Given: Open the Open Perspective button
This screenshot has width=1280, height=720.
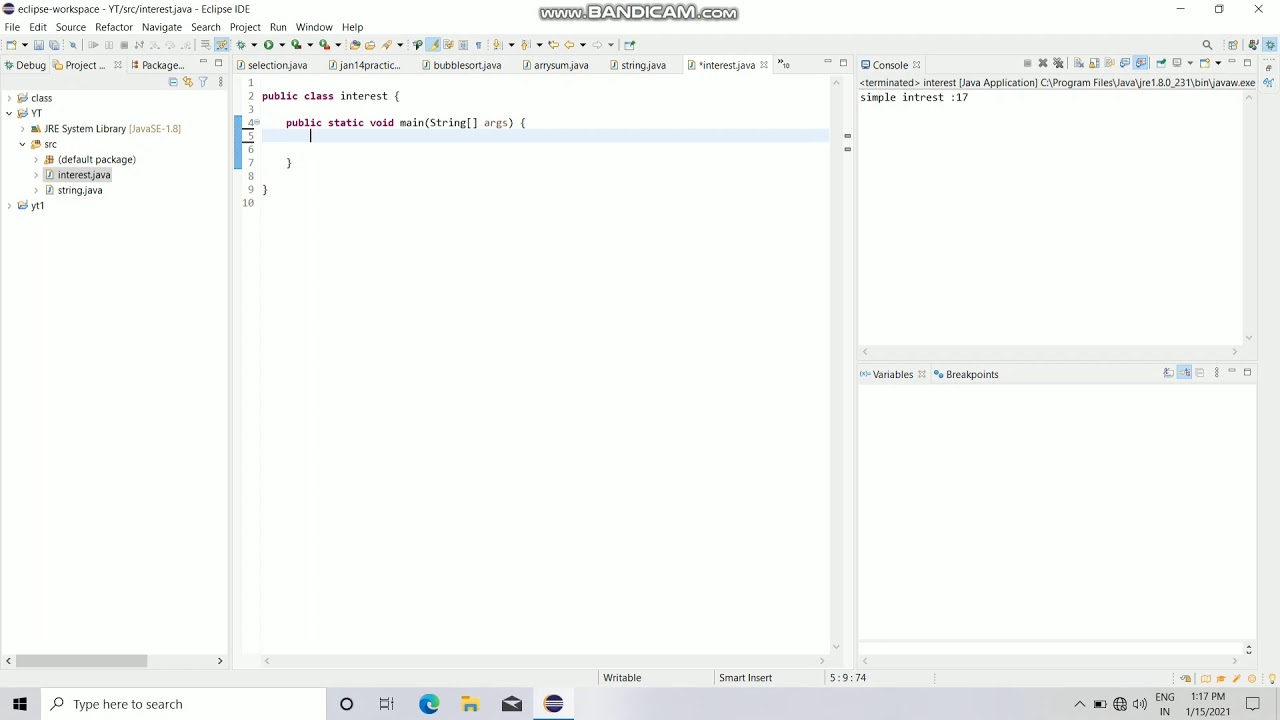Looking at the screenshot, I should pyautogui.click(x=1233, y=45).
